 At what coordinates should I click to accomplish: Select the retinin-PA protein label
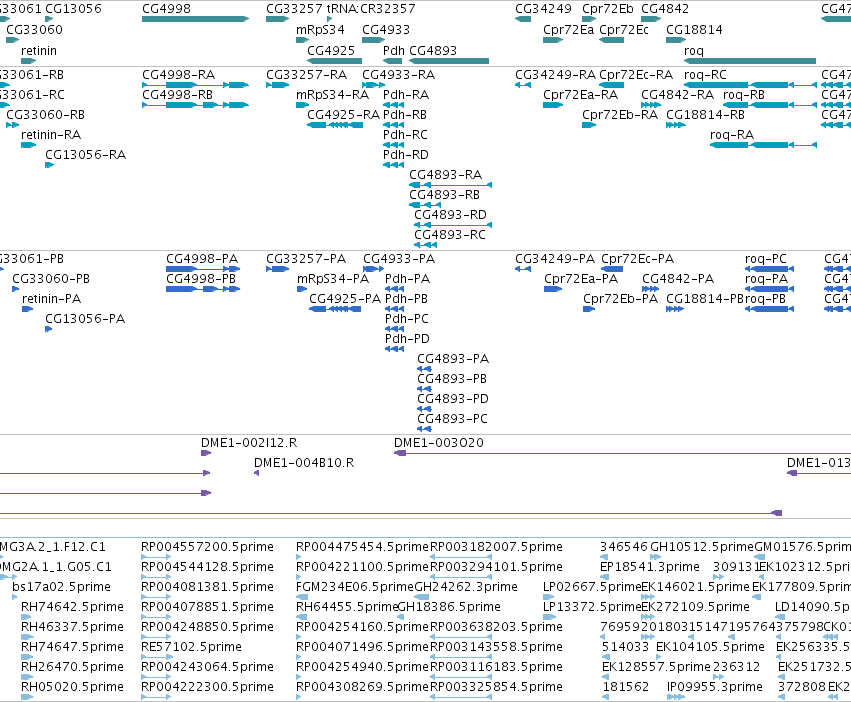[x=52, y=299]
